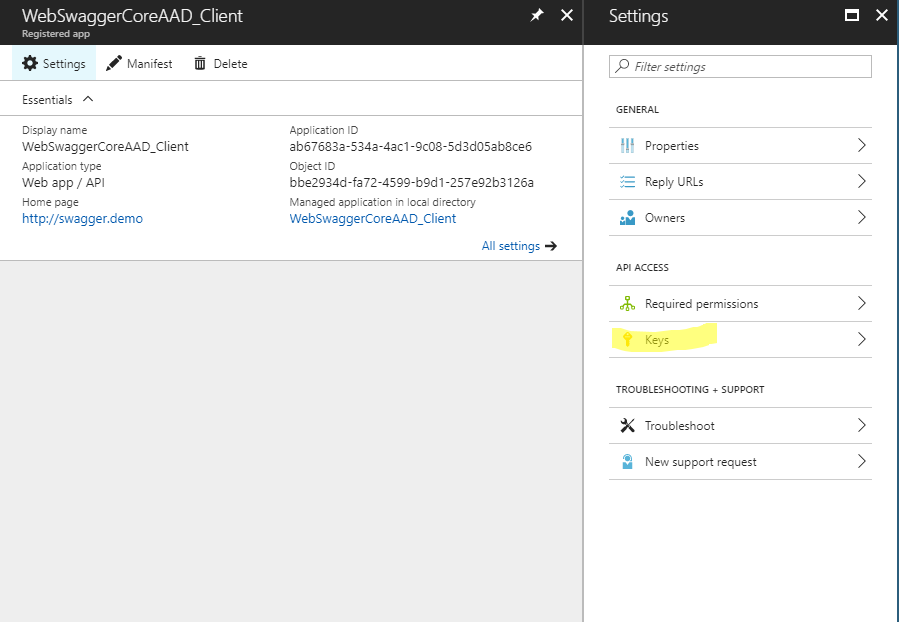This screenshot has height=622, width=899.
Task: Open the Settings toolbar item
Action: [54, 63]
